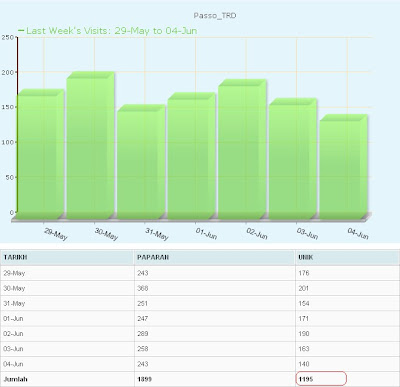Click the Unik value 154 for 31-May
The image size is (400, 387).
(304, 304)
